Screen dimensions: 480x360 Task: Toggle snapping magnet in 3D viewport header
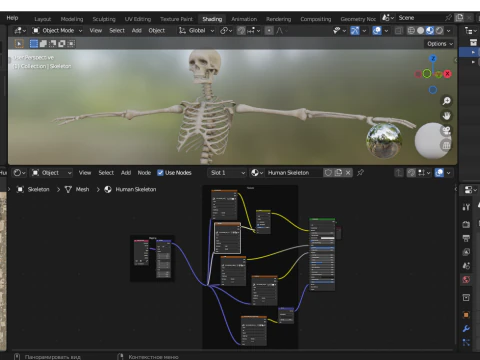tap(241, 31)
